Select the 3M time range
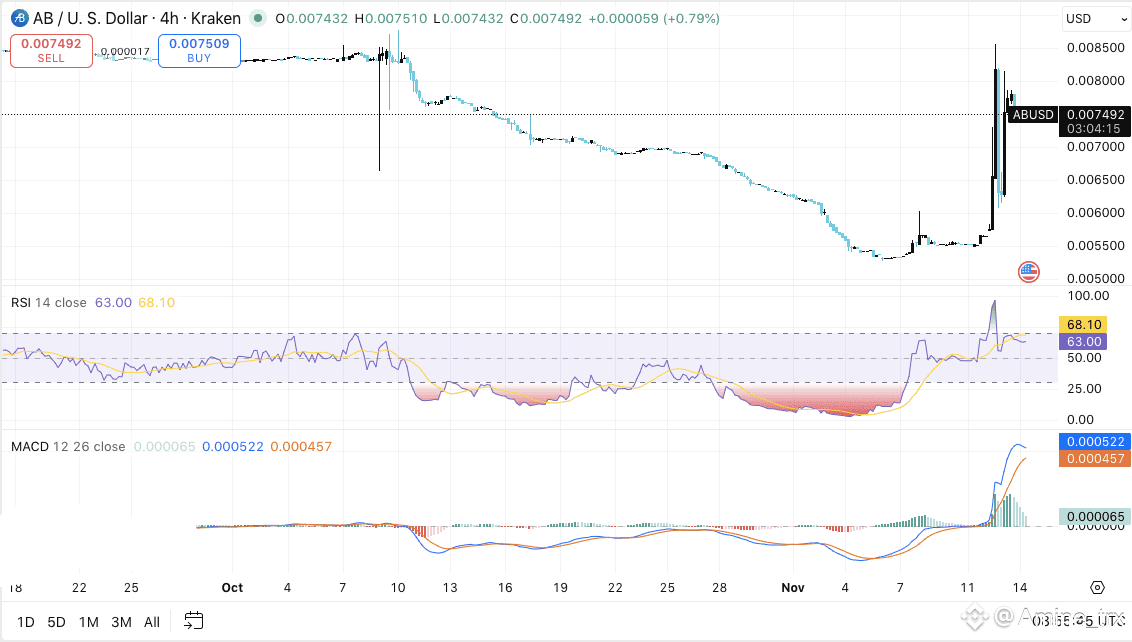Image resolution: width=1132 pixels, height=642 pixels. pos(121,622)
